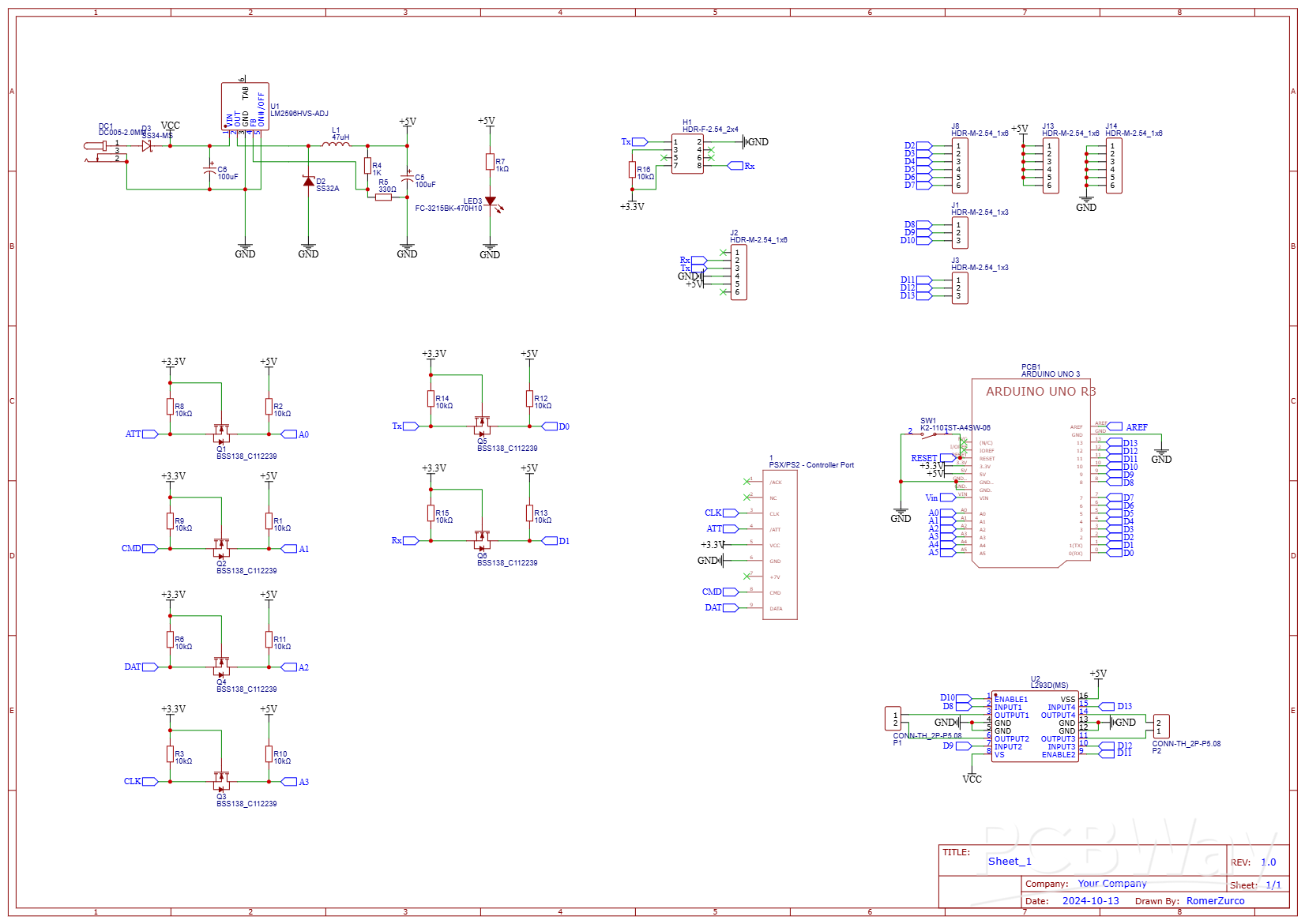
Task: Select the Vin net flag on Arduino
Action: pos(940,498)
